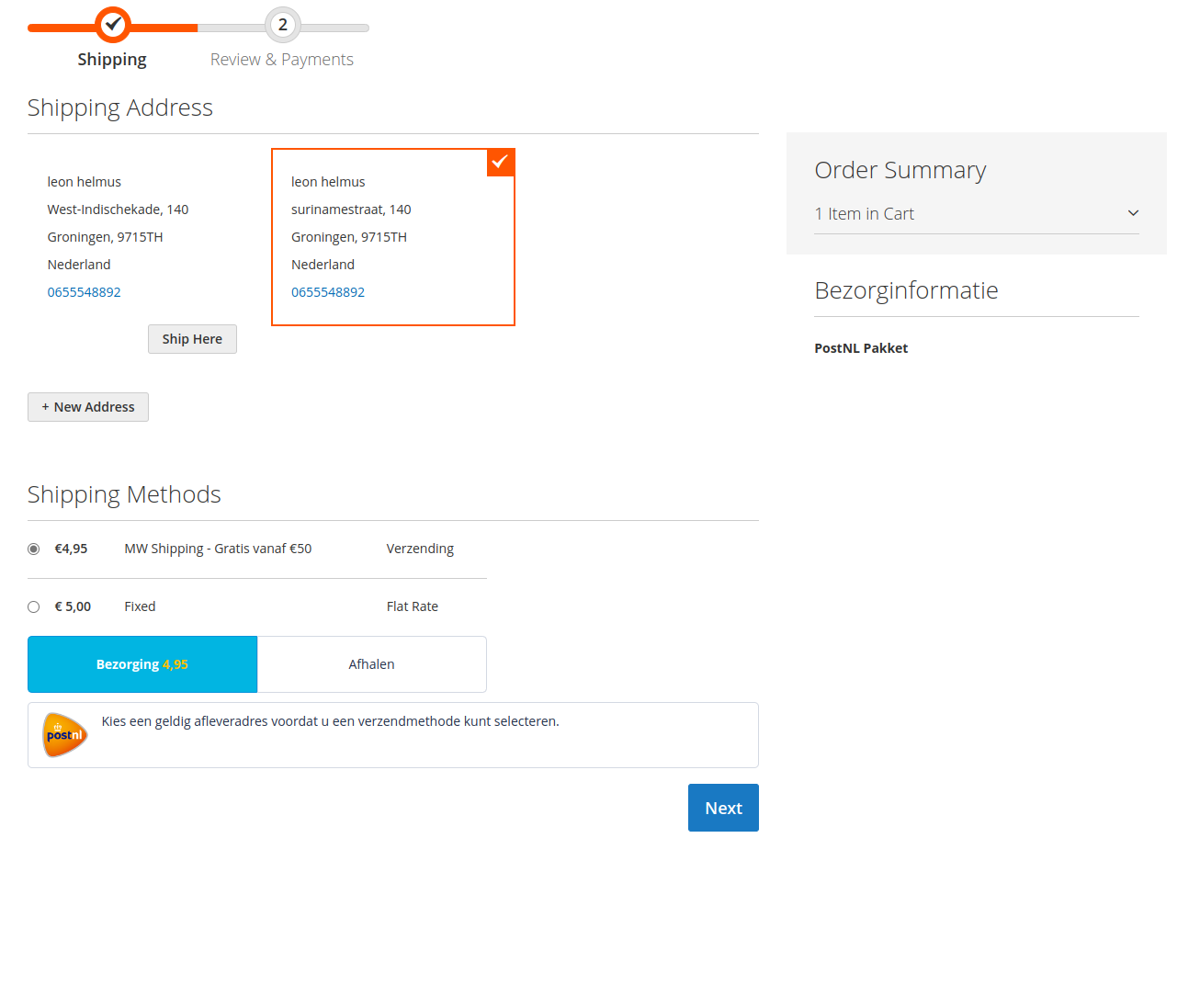Click the + New Address button
Image resolution: width=1200 pixels, height=1008 pixels.
point(87,406)
